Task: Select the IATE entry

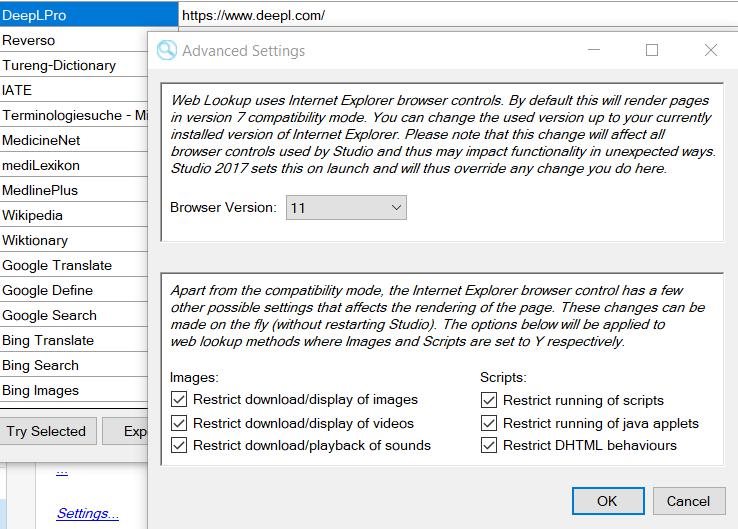Action: click(74, 90)
